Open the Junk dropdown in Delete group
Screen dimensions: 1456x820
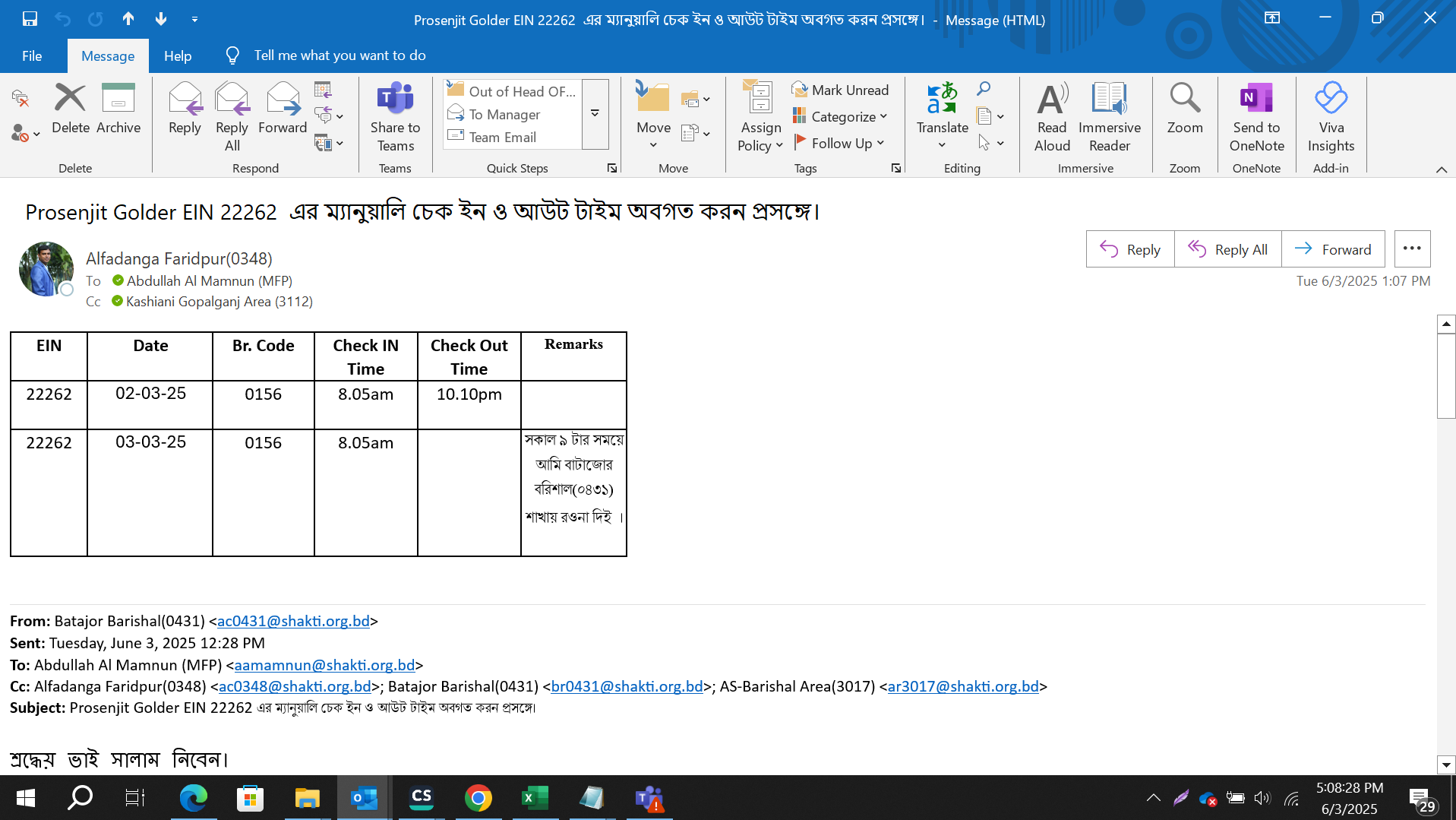[x=25, y=134]
